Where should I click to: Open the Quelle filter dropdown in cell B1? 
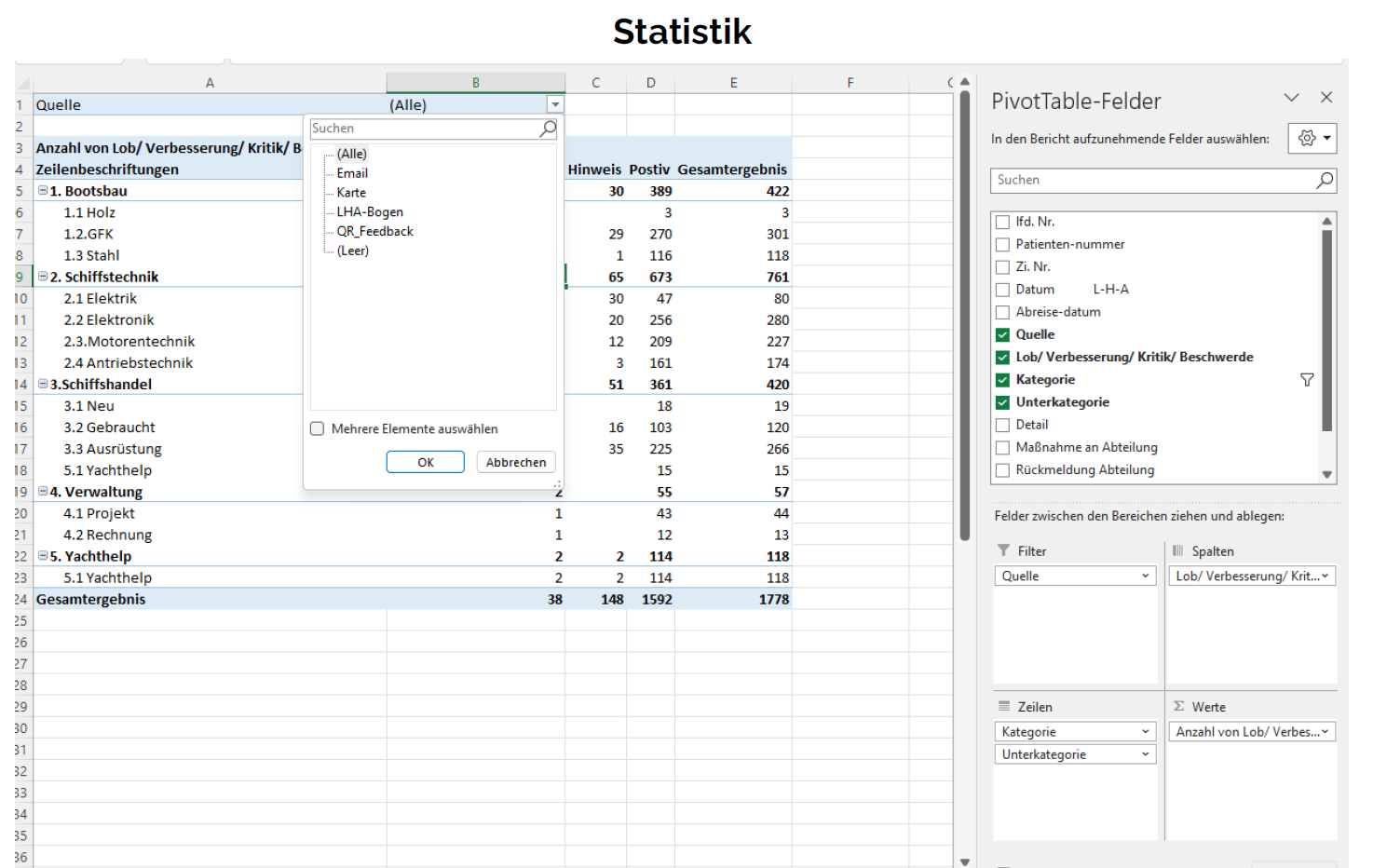click(555, 105)
